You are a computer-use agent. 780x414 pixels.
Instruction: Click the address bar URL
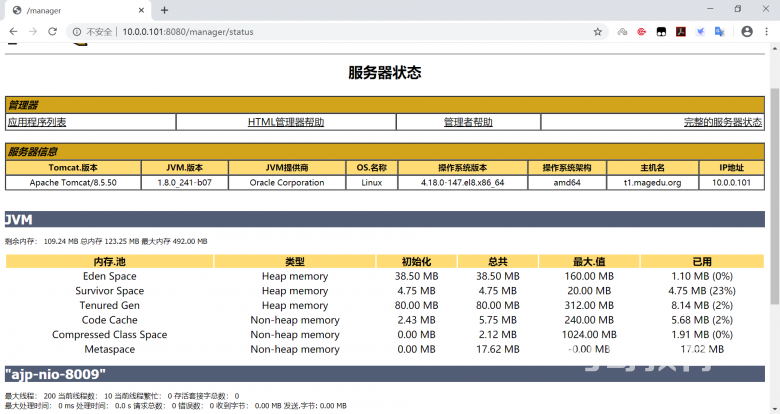(x=188, y=32)
